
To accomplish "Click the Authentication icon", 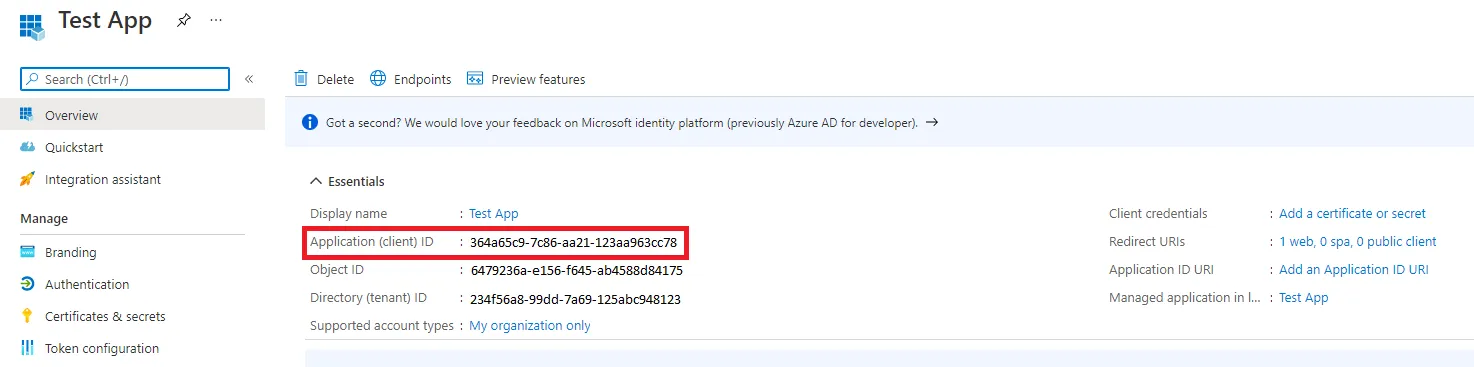I will coord(27,284).
